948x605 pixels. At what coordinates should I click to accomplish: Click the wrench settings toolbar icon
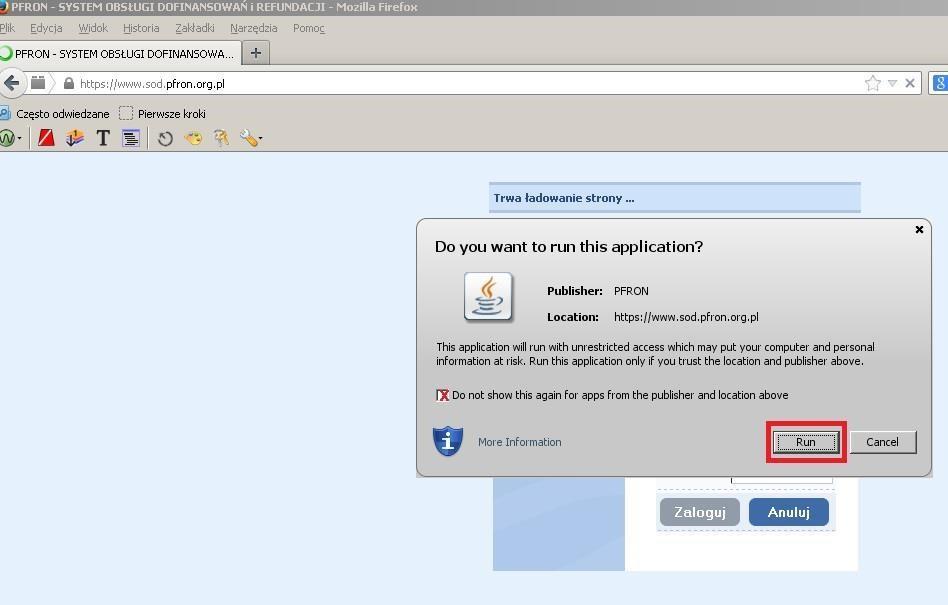click(248, 138)
